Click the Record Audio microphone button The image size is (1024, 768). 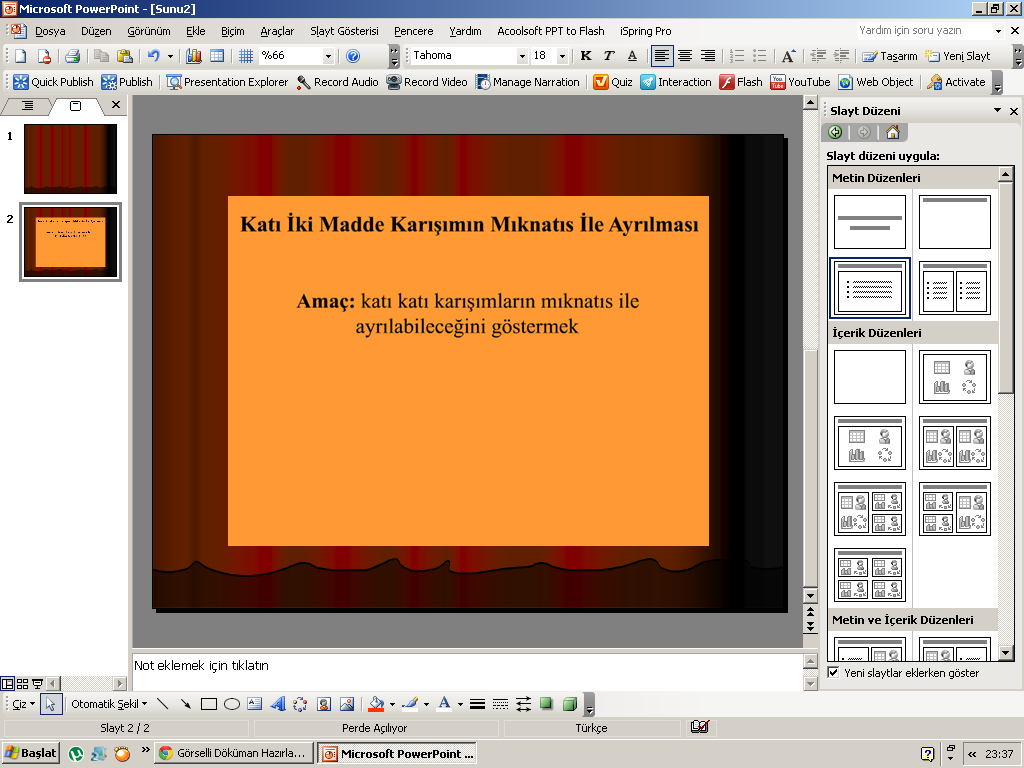[337, 82]
